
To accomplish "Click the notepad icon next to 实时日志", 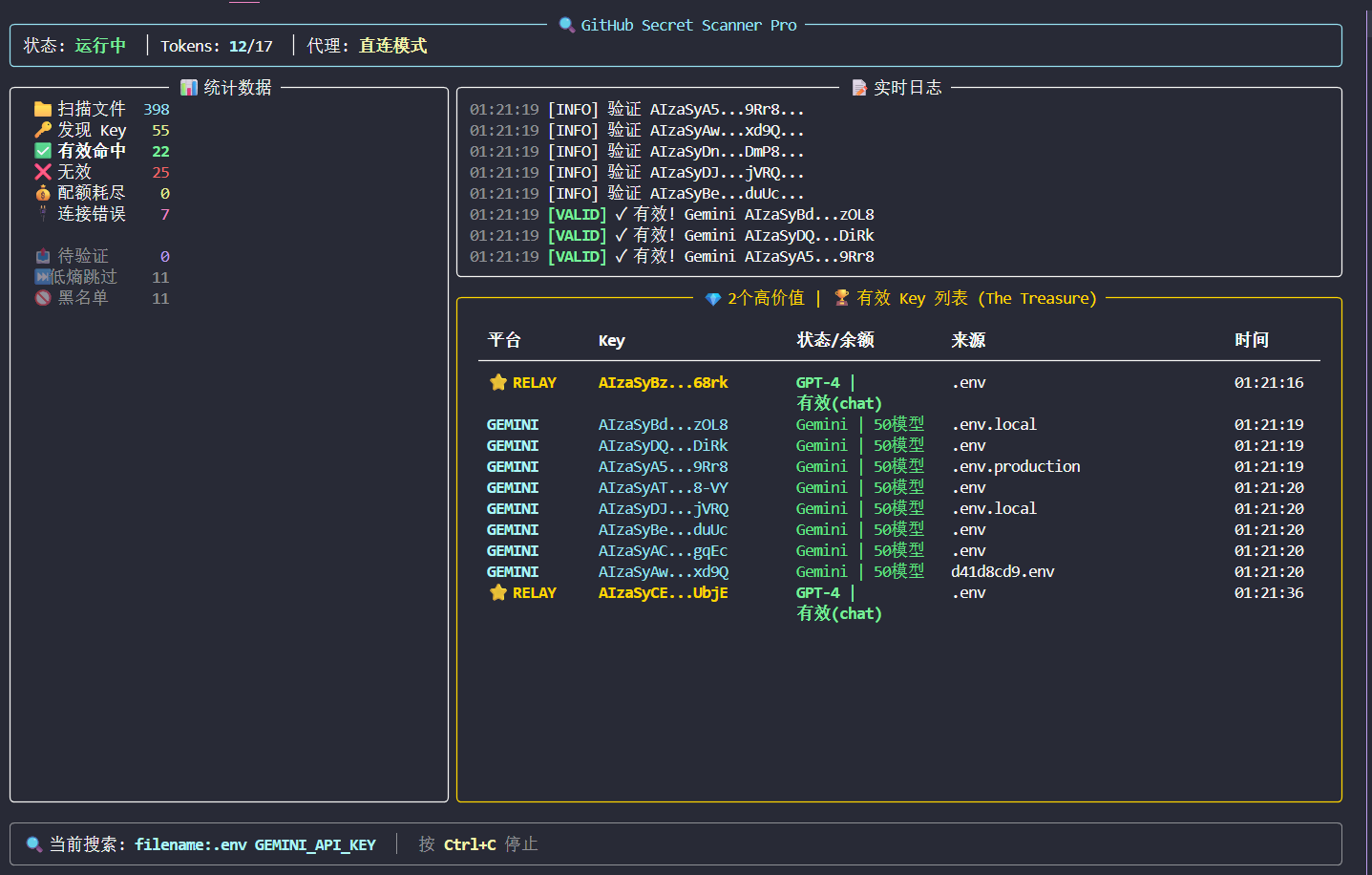I will point(859,88).
